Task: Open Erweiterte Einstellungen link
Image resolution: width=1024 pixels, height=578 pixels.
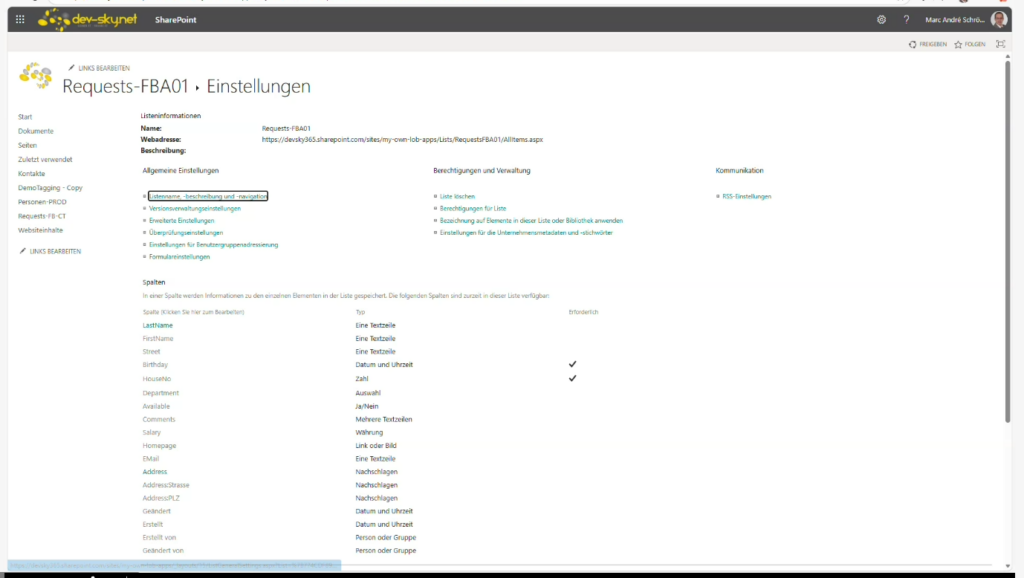Action: click(182, 221)
